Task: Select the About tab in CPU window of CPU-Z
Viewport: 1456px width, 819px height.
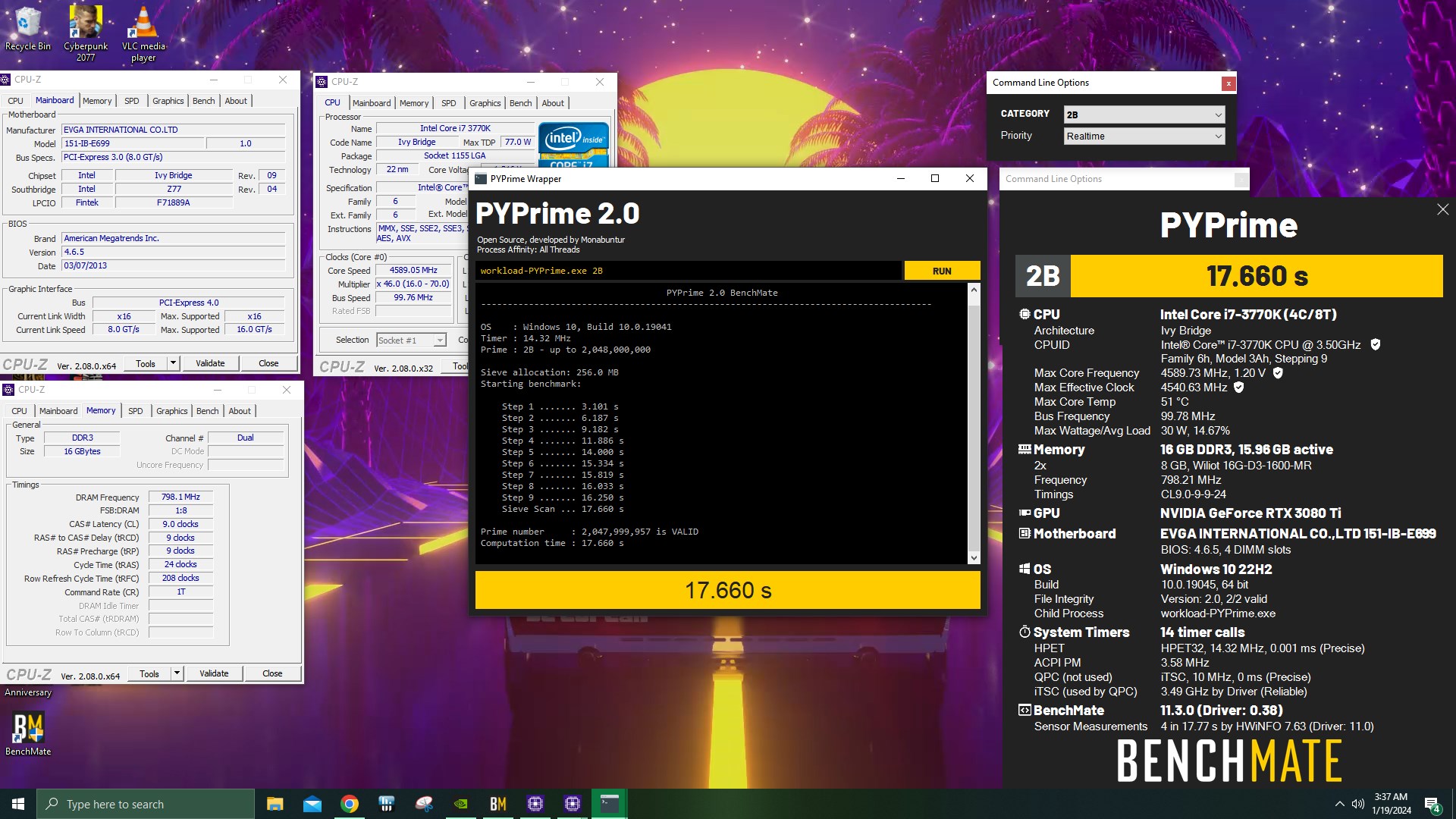Action: click(553, 103)
